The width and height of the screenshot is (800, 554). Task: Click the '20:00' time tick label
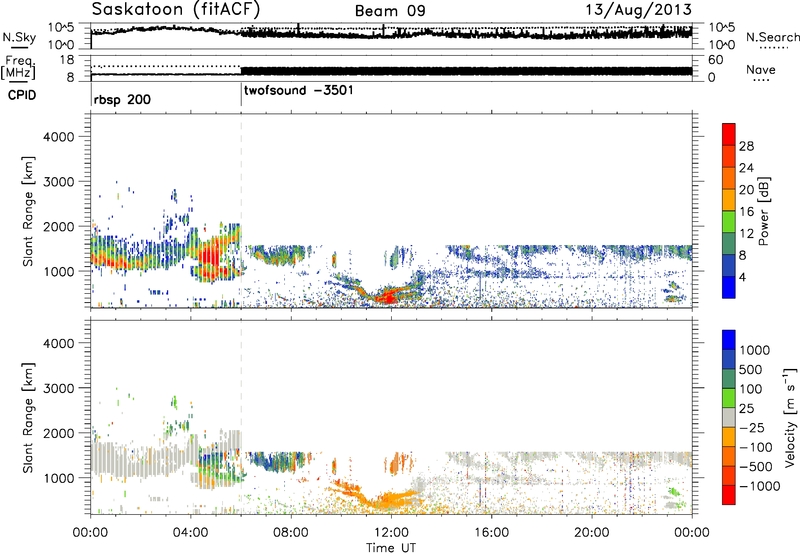592,533
